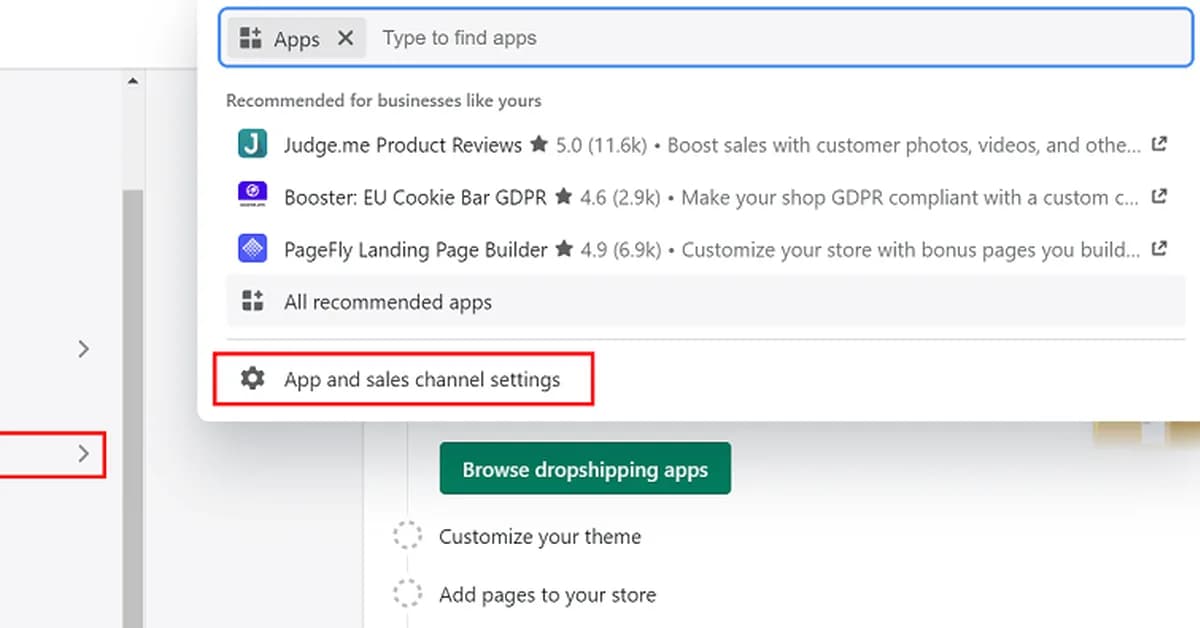The height and width of the screenshot is (628, 1200).
Task: Click the Judge.me Product Reviews app icon
Action: coord(251,144)
